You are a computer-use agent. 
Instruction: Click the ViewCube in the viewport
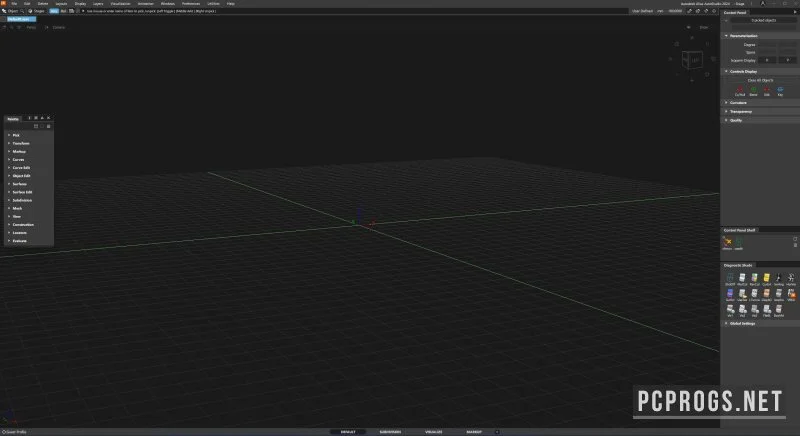(x=692, y=61)
